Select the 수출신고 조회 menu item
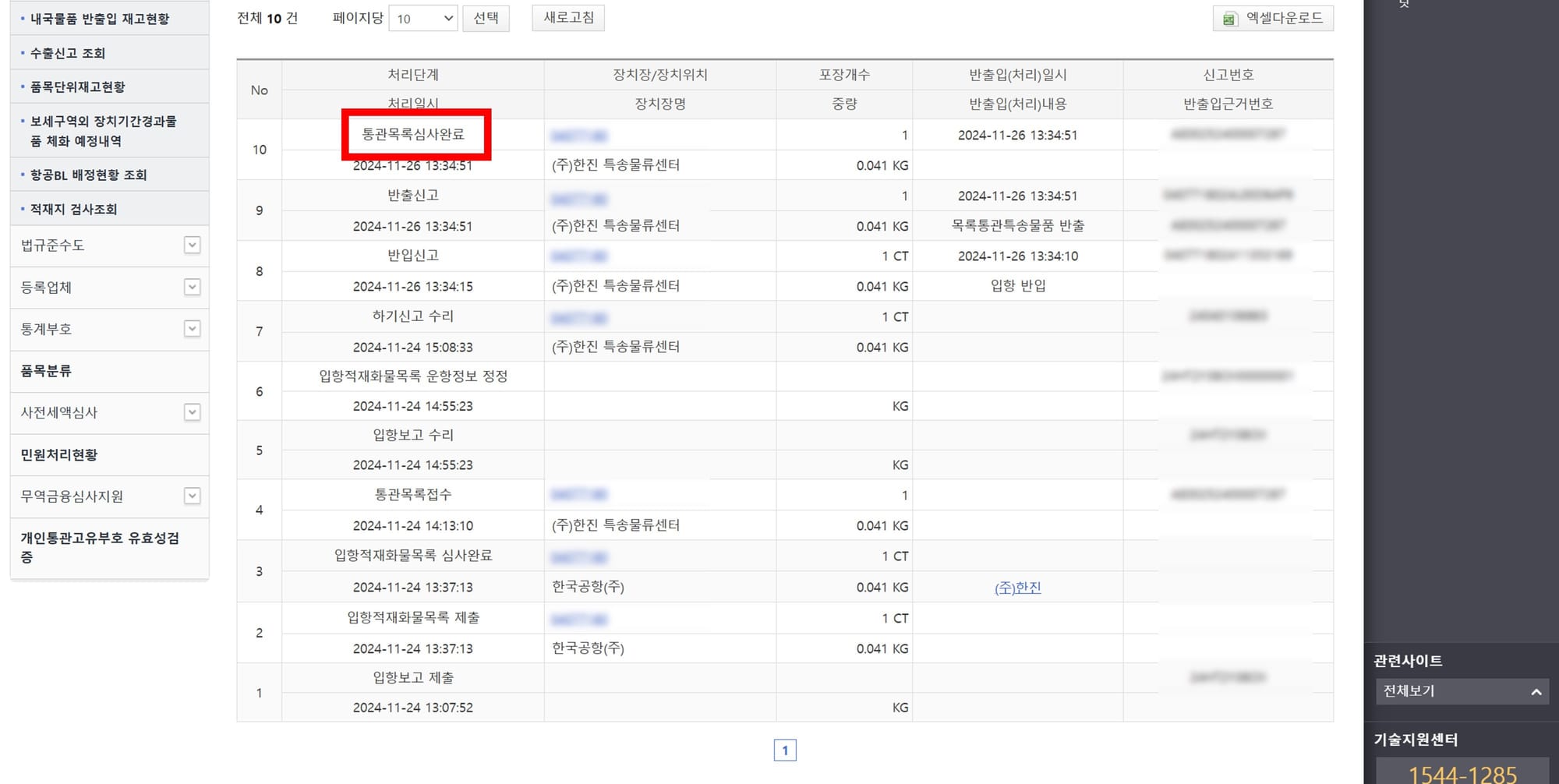The width and height of the screenshot is (1559, 784). 69,52
